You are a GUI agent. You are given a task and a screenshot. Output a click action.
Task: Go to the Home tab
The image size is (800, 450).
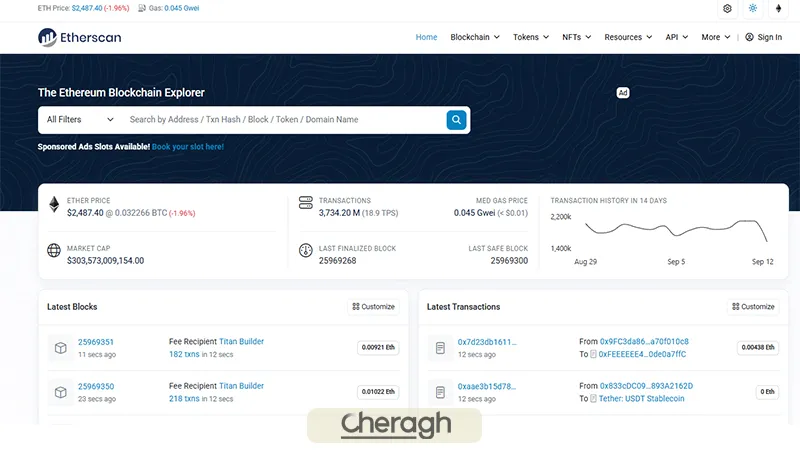click(x=426, y=37)
